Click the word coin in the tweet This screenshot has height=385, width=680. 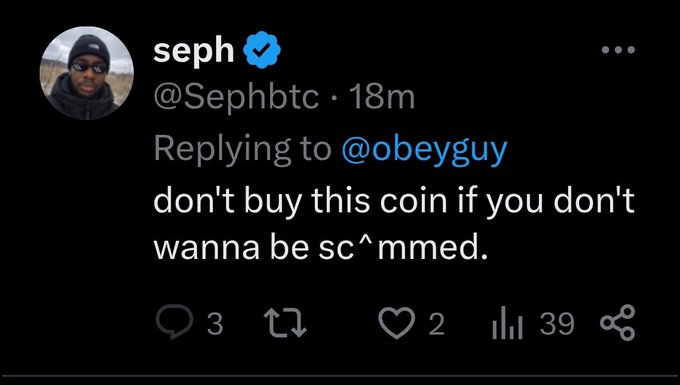coord(413,200)
